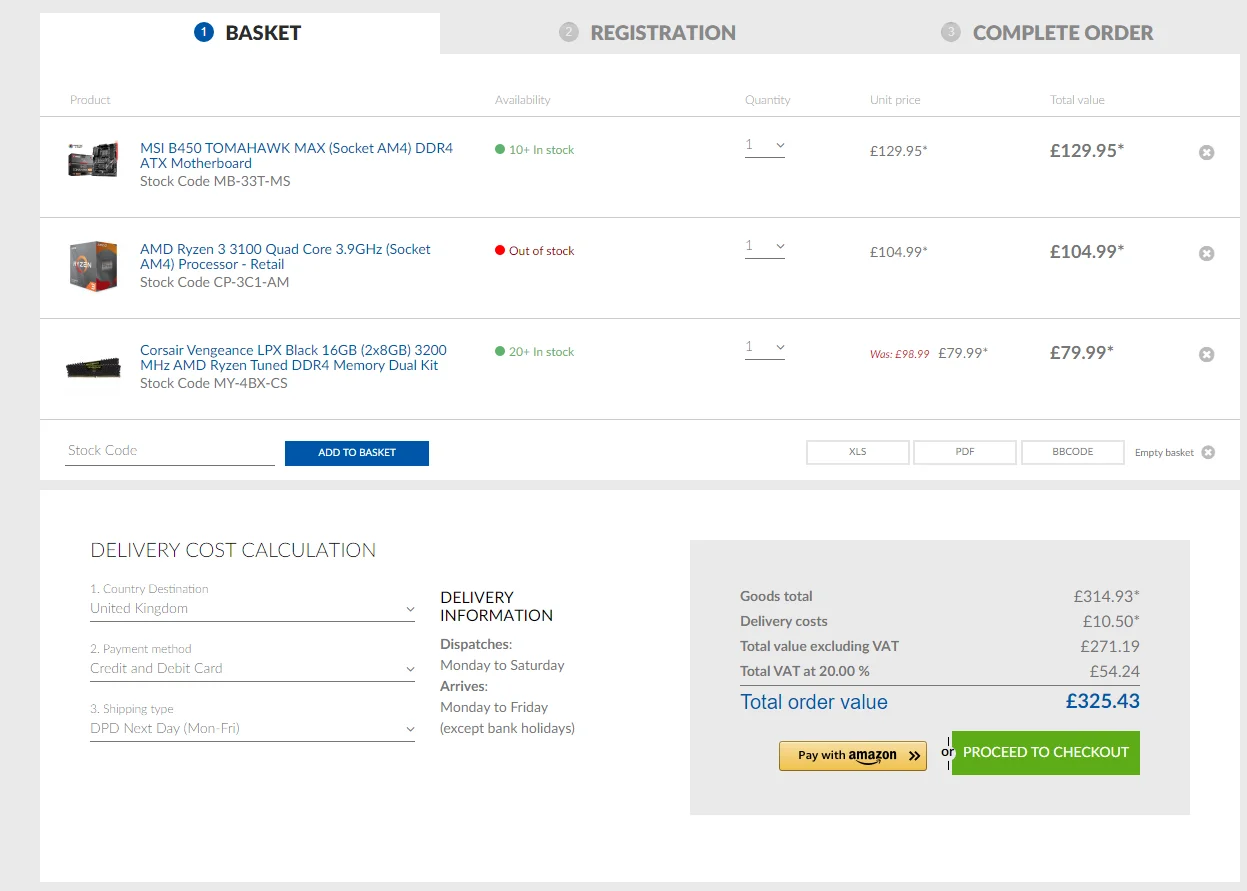Screen dimensions: 1247x891
Task: Focus the Stock Code input field
Action: [170, 451]
